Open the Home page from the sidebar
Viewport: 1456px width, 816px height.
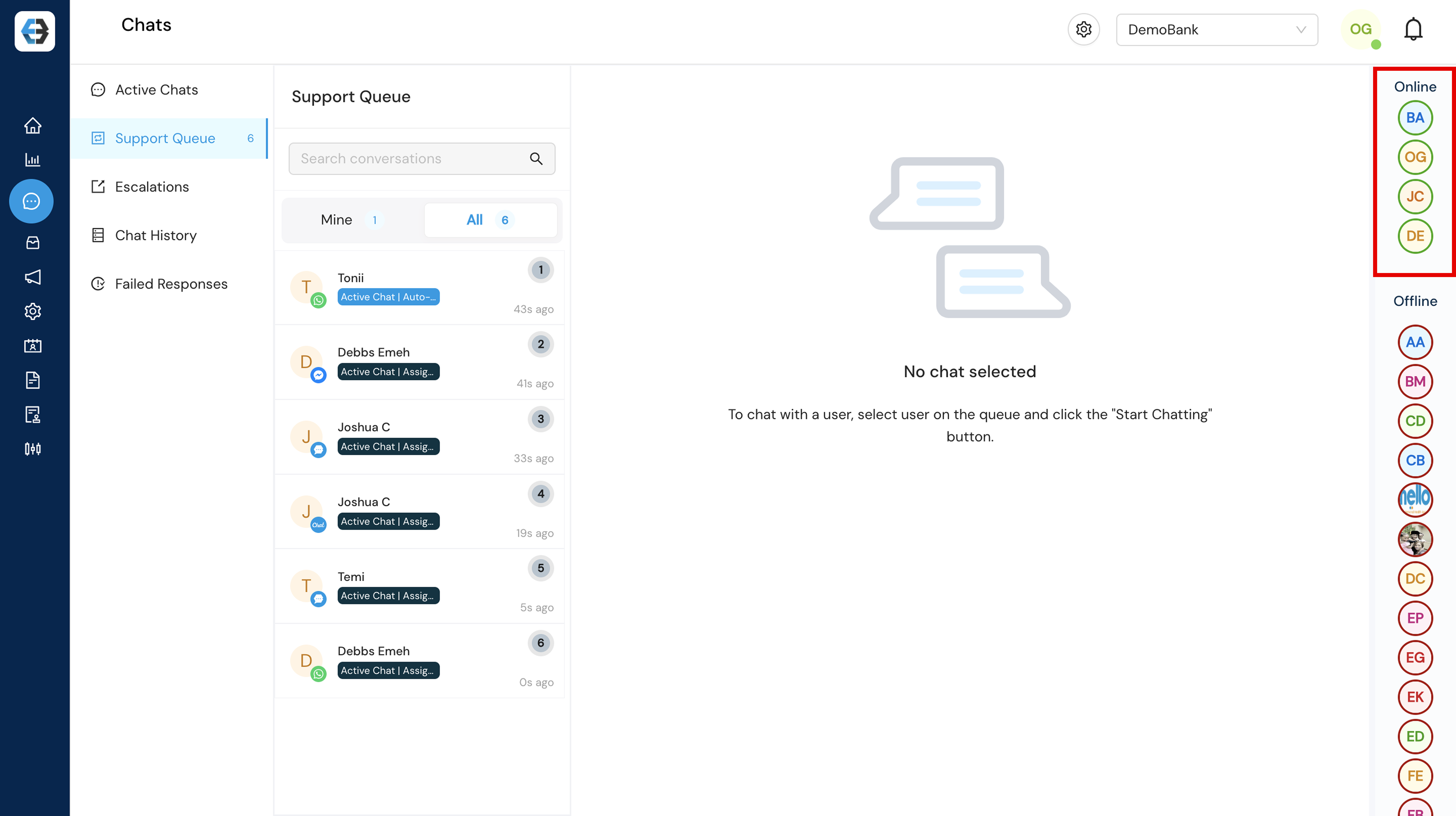[x=33, y=125]
